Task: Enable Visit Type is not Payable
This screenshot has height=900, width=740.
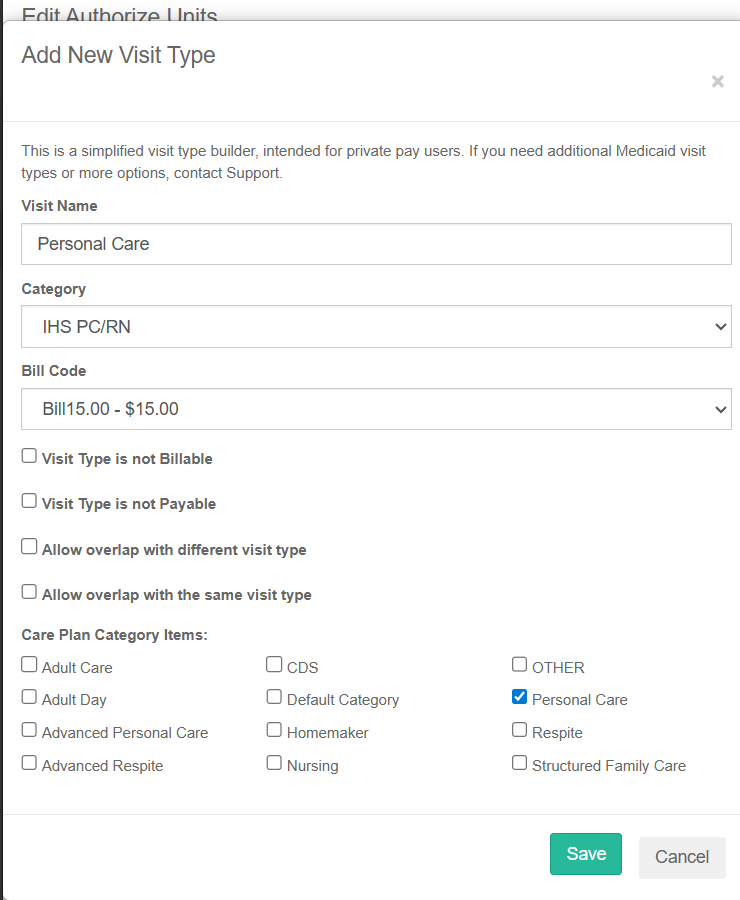Action: click(x=30, y=502)
